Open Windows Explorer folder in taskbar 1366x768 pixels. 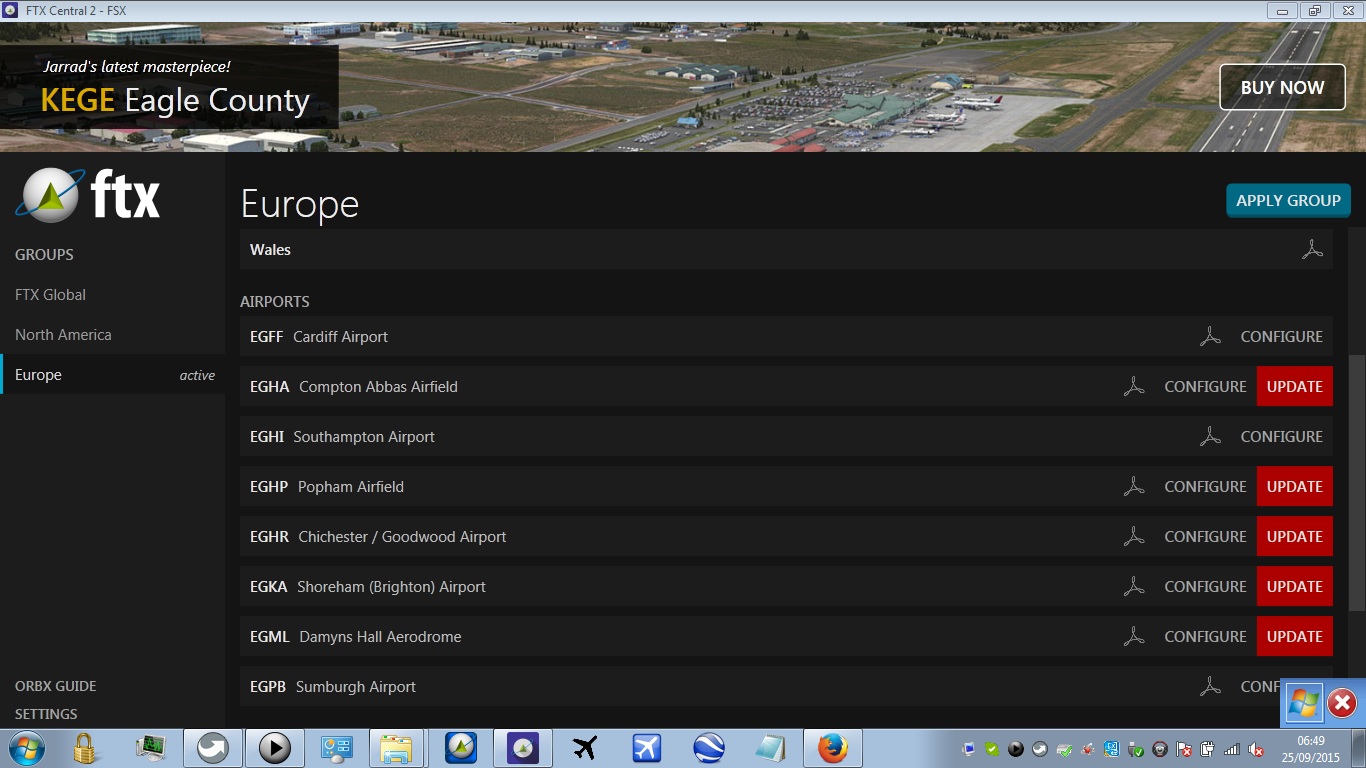396,748
